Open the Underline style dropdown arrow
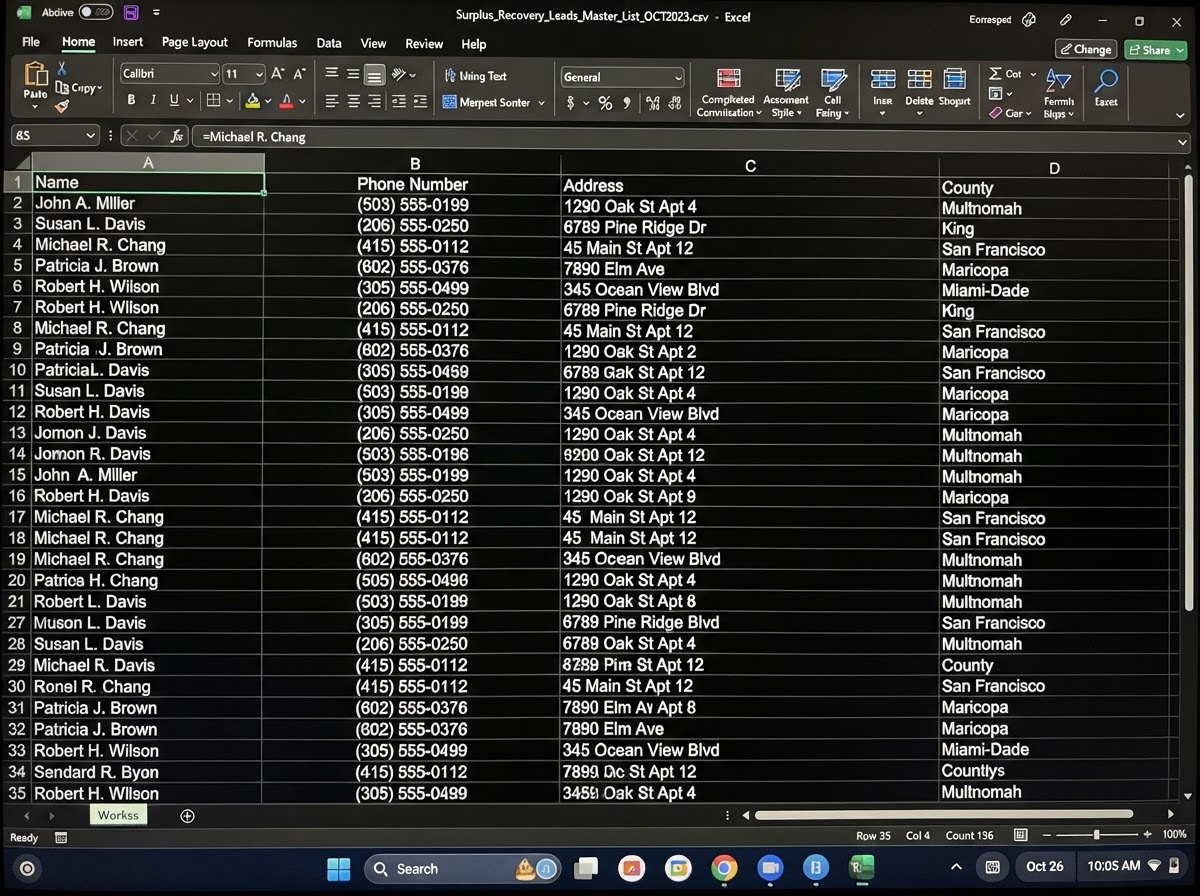Image resolution: width=1200 pixels, height=896 pixels. coord(190,101)
